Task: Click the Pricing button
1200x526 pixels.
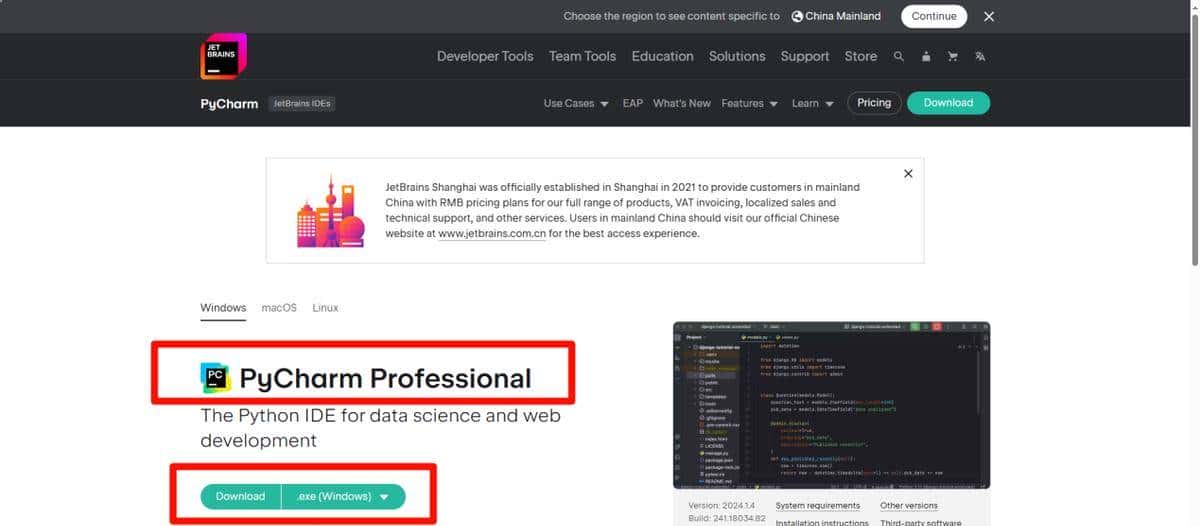Action: click(x=874, y=103)
